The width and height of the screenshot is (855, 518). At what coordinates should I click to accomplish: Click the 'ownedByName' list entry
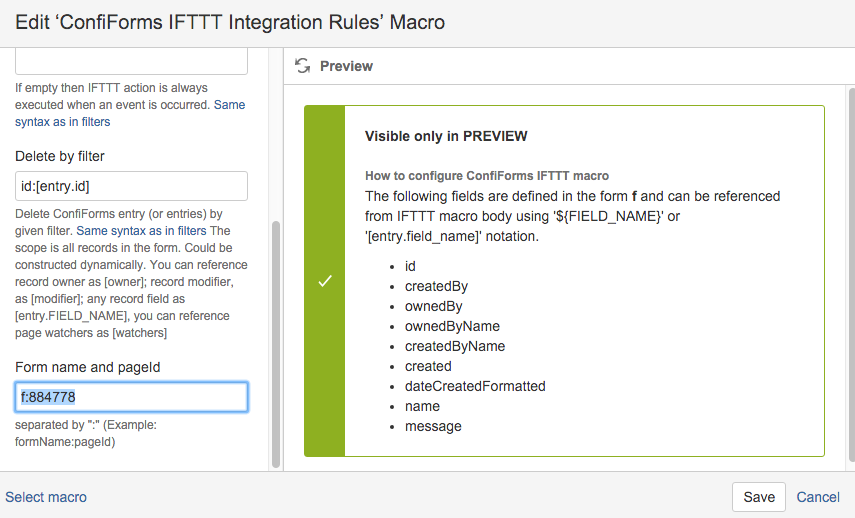(x=452, y=326)
